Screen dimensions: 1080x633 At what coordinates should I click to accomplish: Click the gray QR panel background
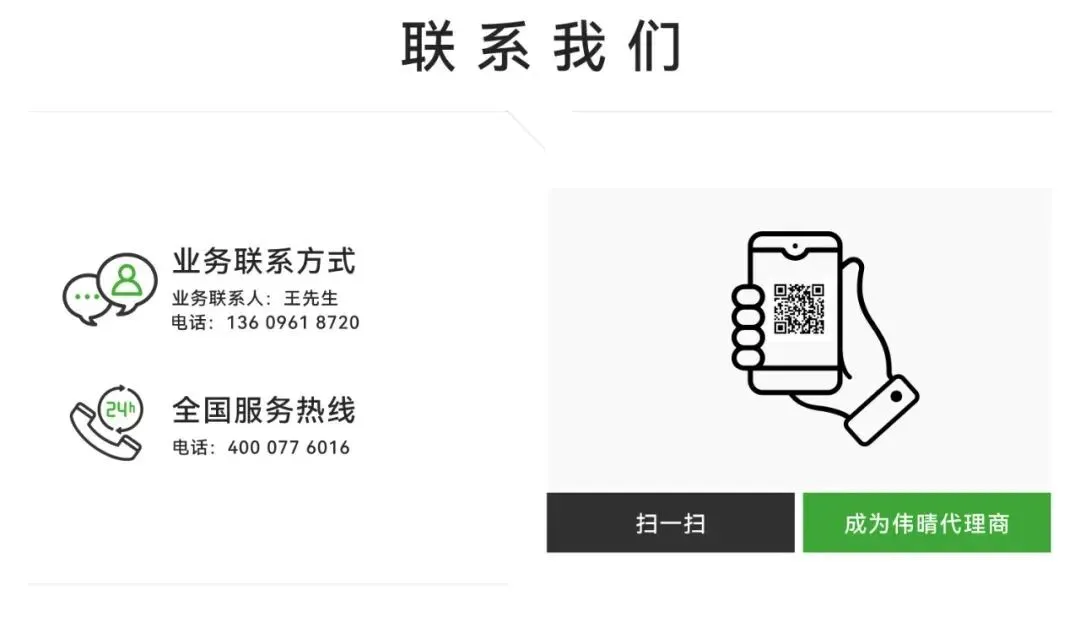799,339
